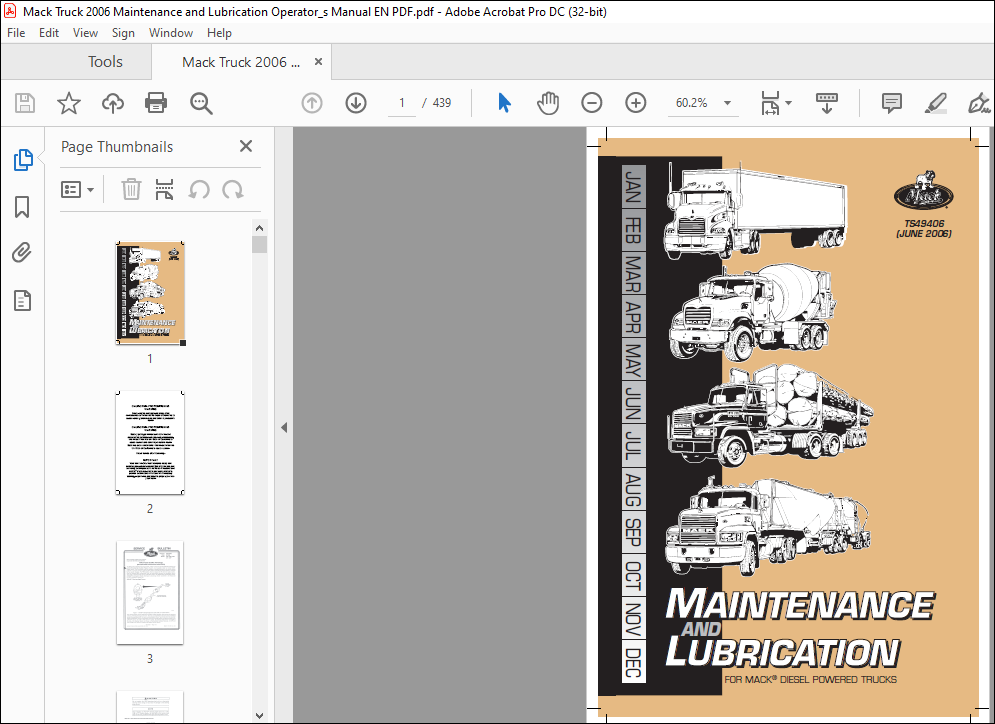995x724 pixels.
Task: Click thumbnails scrollbar down arrow
Action: [x=260, y=715]
